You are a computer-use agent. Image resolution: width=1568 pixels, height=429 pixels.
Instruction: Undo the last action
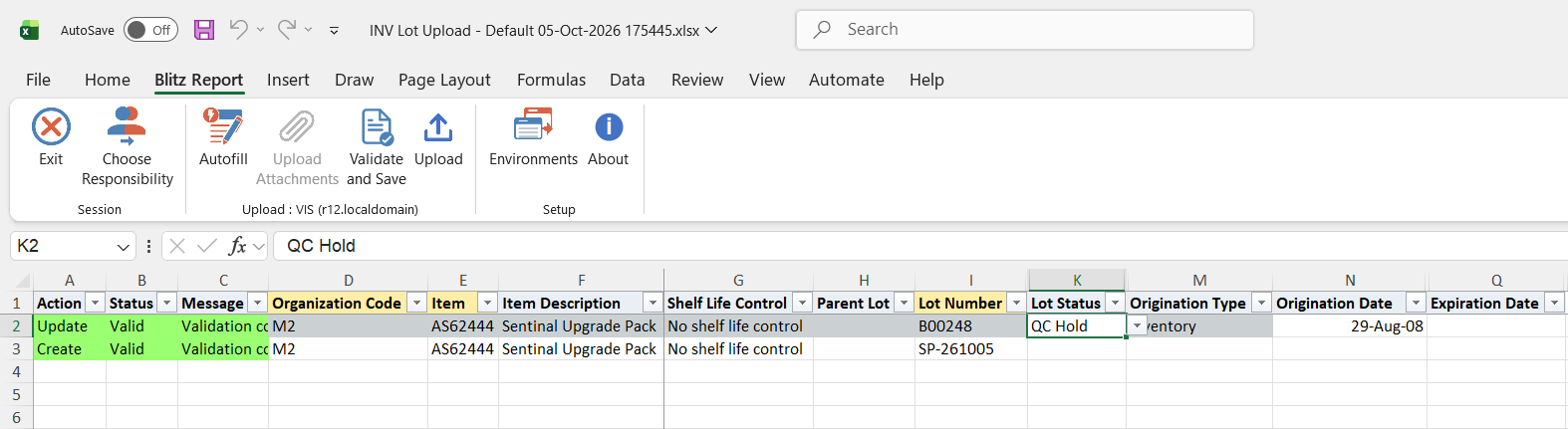[238, 30]
